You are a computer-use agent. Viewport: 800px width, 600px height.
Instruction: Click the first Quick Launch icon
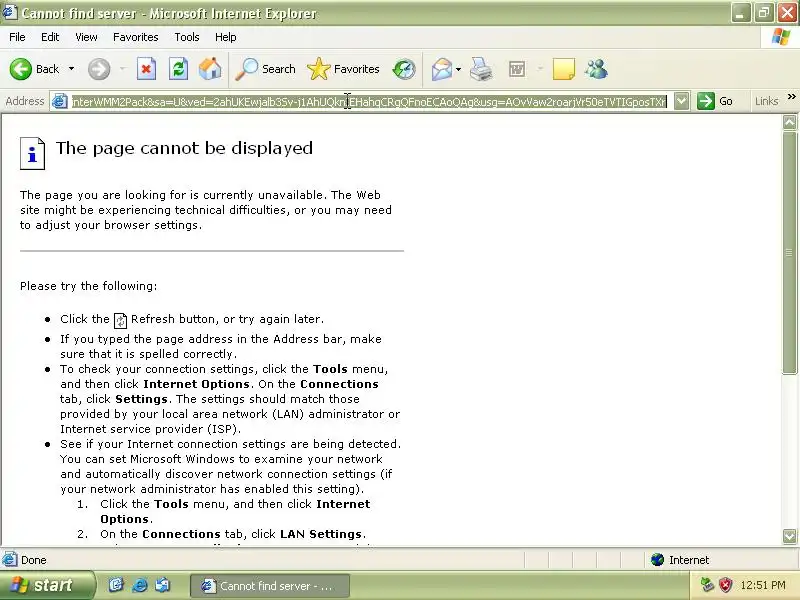tap(116, 585)
